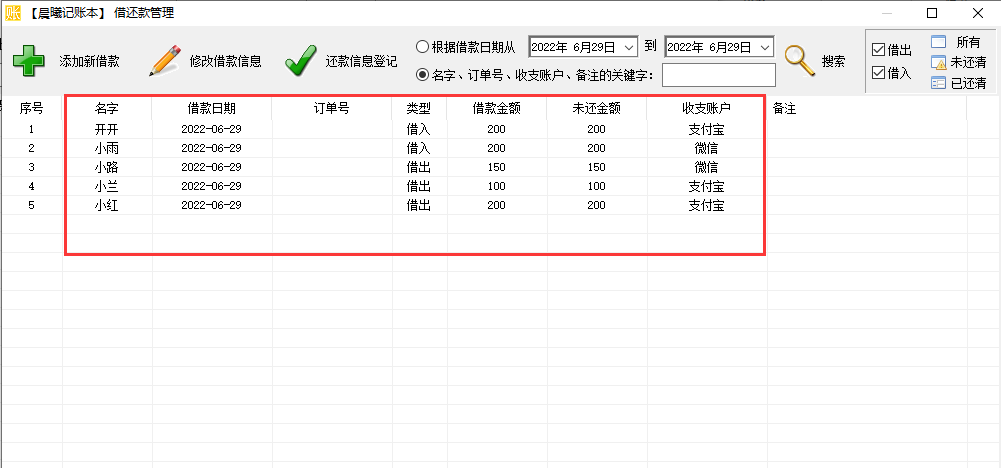1001x468 pixels.
Task: Click 借款金额 200 in 小雨's row
Action: [496, 148]
